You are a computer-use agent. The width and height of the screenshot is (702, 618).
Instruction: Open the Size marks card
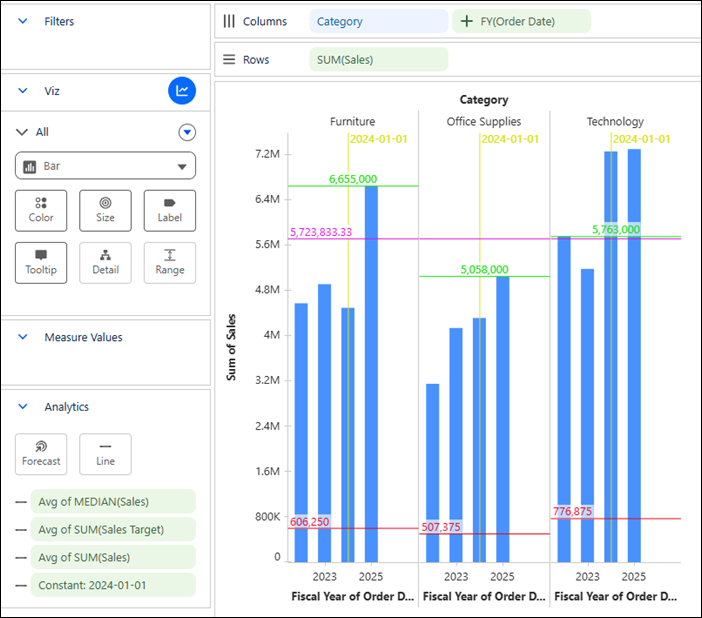tap(105, 210)
